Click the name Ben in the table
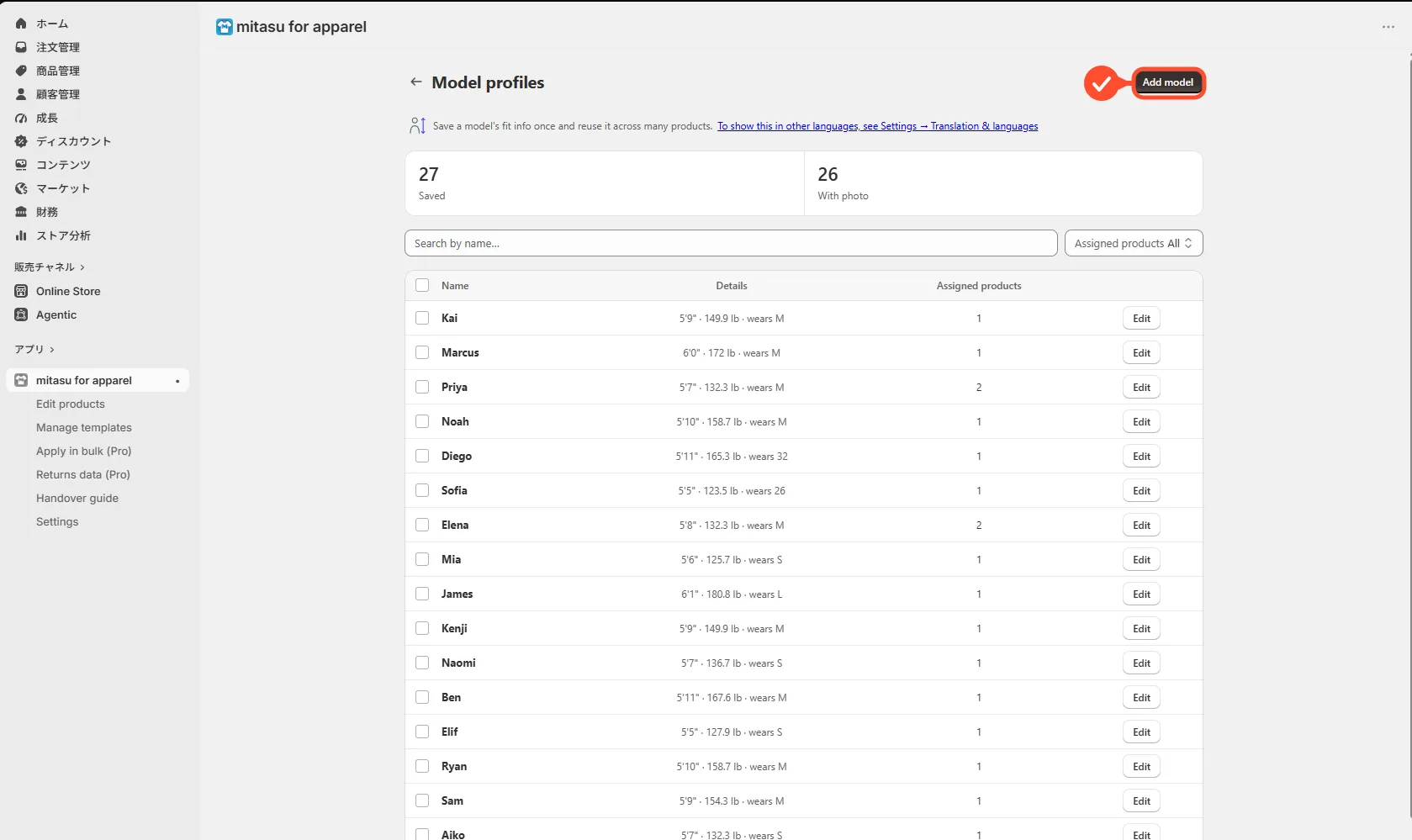The image size is (1412, 840). click(x=451, y=697)
